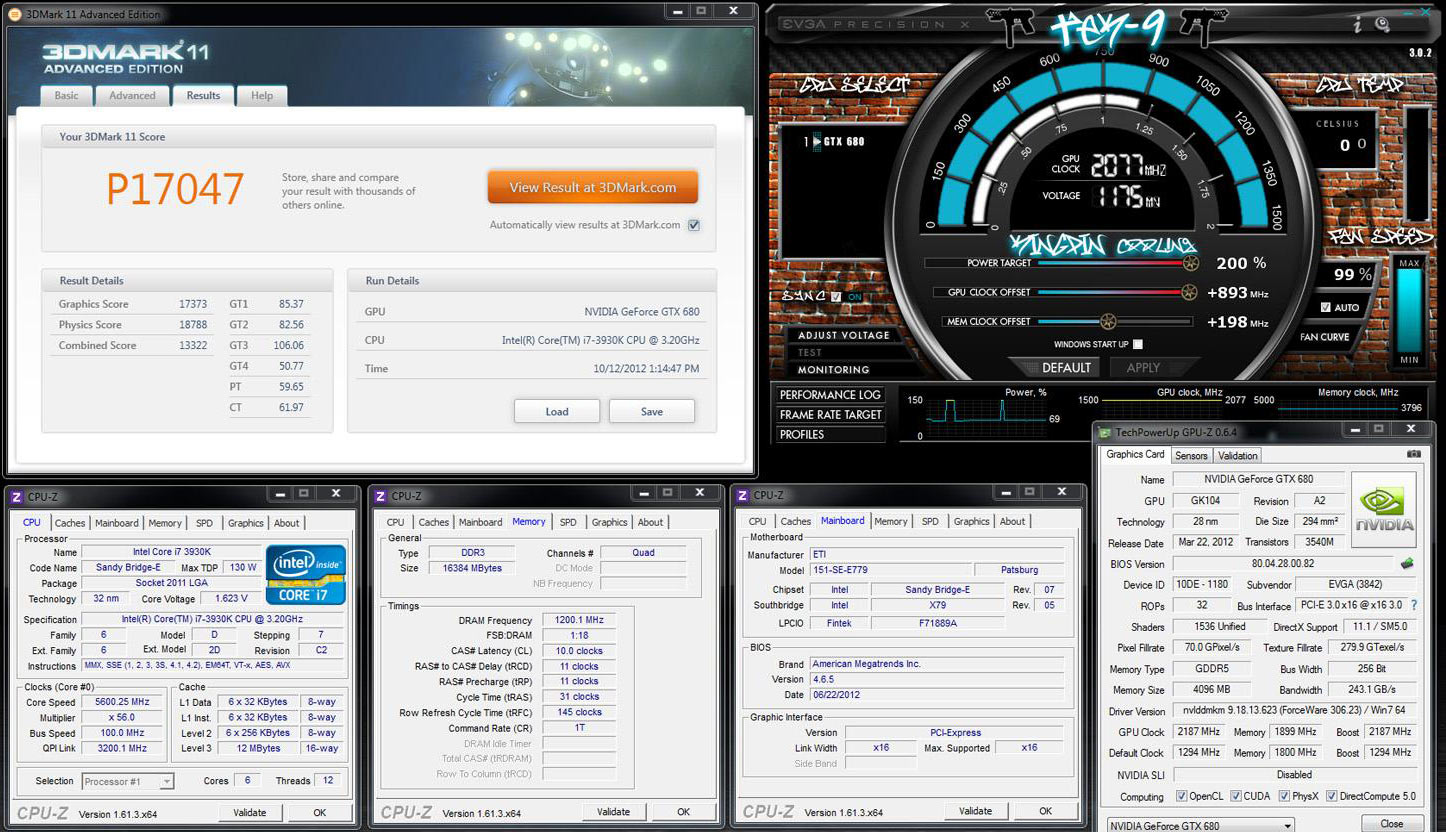This screenshot has width=1446, height=832.
Task: Open the info 'i' icon in Precision X
Action: pos(1357,23)
